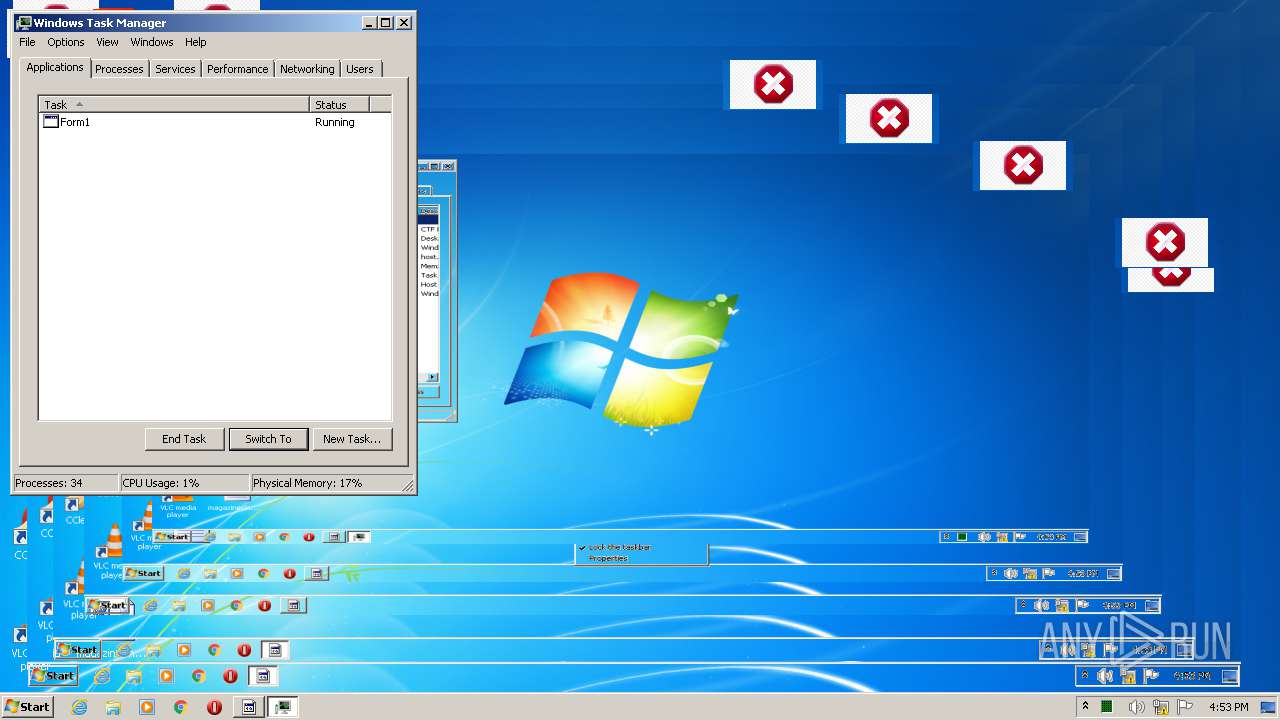Click the Form1 window icon in task list
This screenshot has height=720, width=1280.
[51, 122]
